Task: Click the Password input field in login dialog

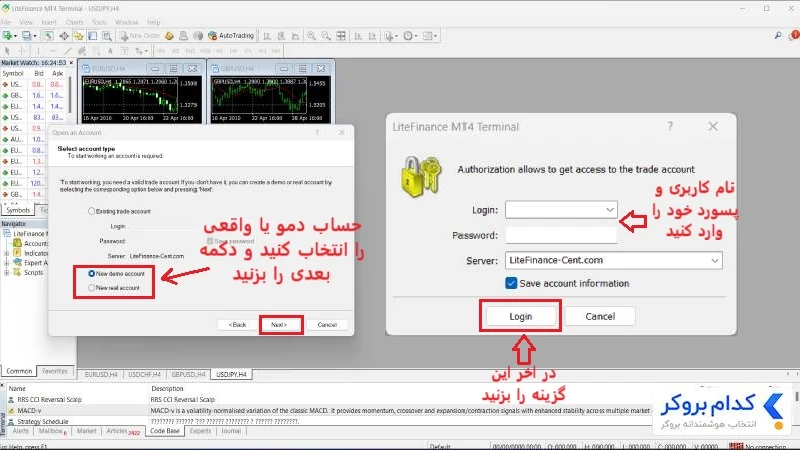Action: (561, 235)
